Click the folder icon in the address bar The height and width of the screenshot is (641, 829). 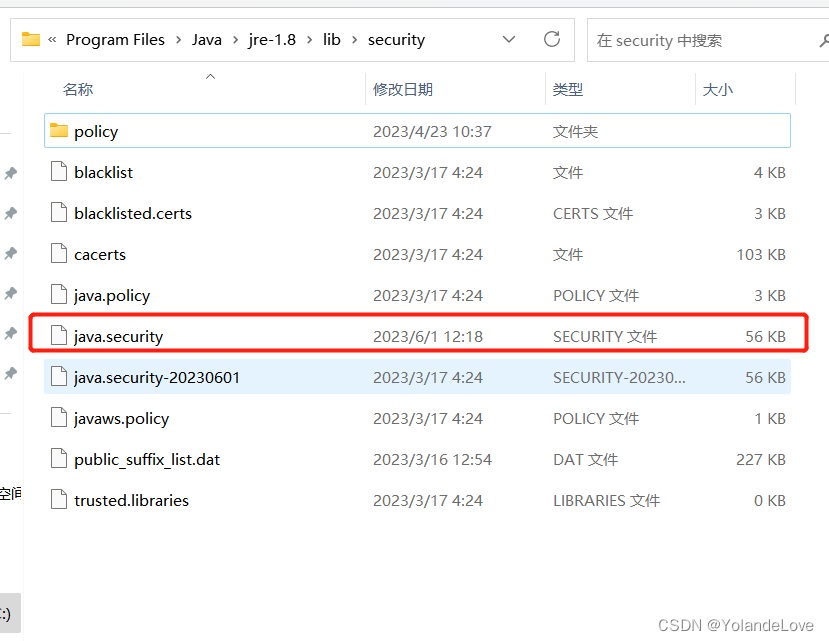click(x=31, y=39)
